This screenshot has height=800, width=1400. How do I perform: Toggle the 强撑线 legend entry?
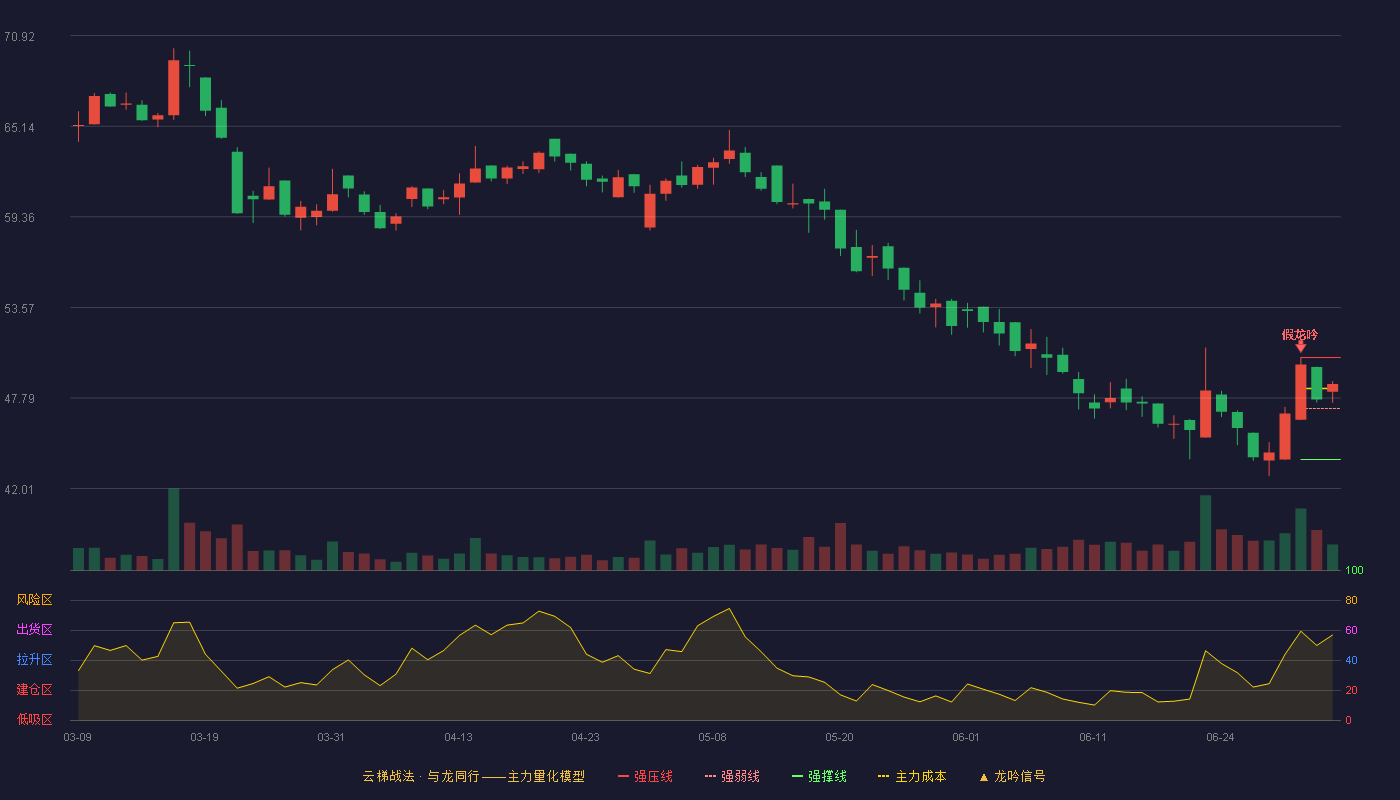819,776
